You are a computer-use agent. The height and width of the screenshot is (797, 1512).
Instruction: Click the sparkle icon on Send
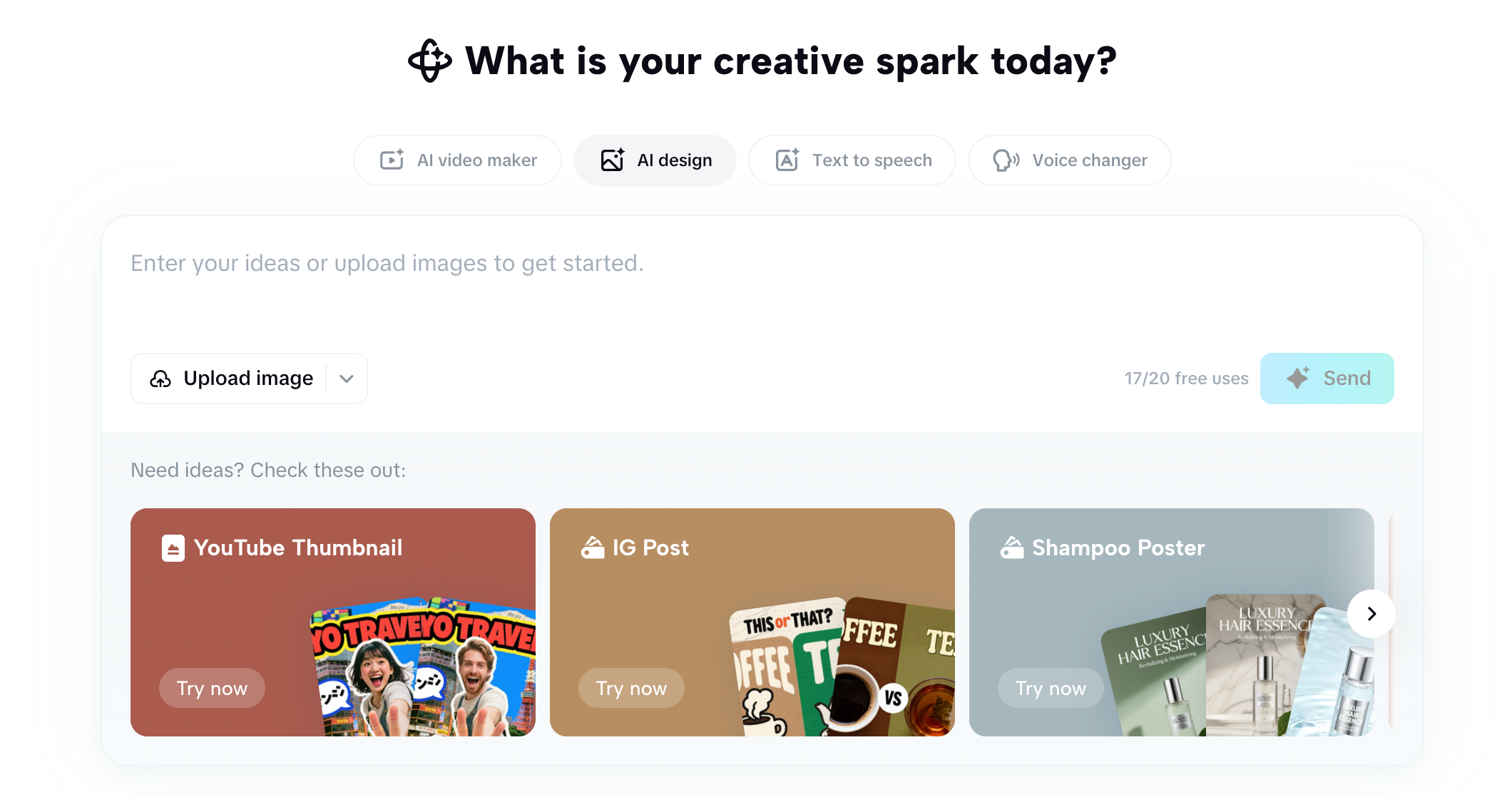(1298, 378)
